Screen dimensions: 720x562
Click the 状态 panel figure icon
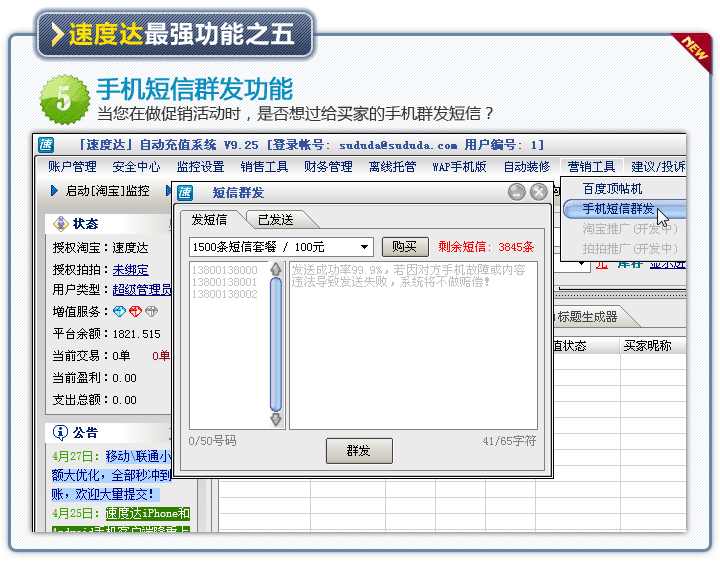click(x=61, y=224)
